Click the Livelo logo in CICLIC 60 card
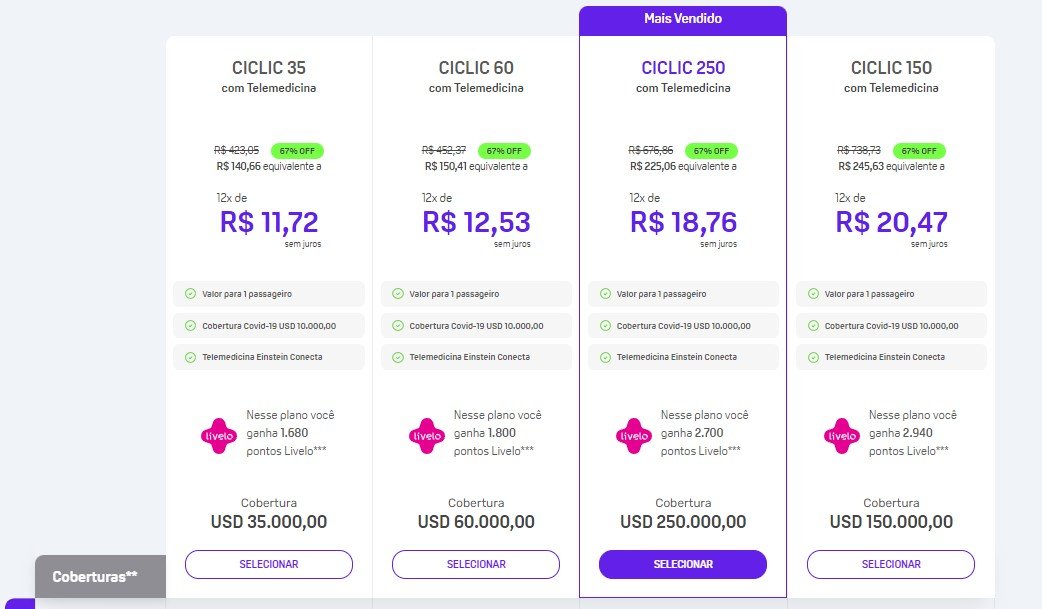 tap(427, 435)
